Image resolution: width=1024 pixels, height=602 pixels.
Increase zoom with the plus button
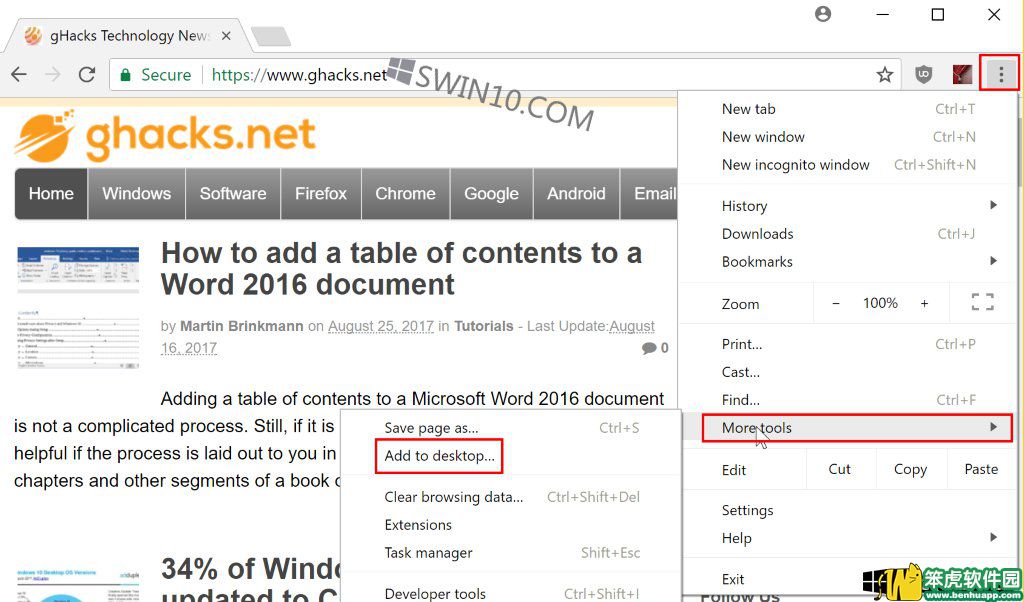924,303
